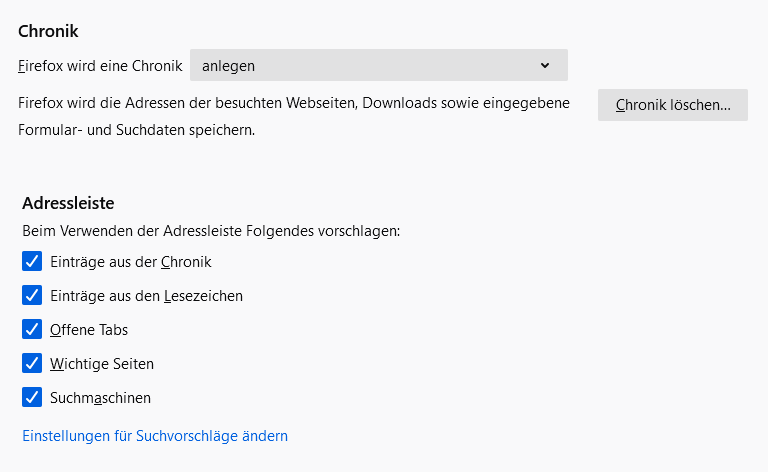Click the chevron arrow of the Chronik dropdown
This screenshot has height=472, width=768.
(545, 66)
